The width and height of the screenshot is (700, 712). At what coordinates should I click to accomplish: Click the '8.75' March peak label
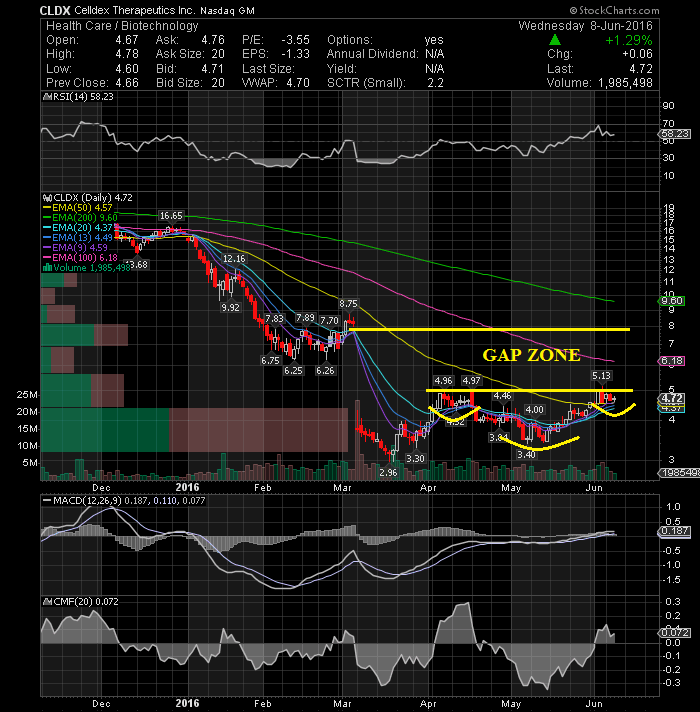[x=348, y=303]
